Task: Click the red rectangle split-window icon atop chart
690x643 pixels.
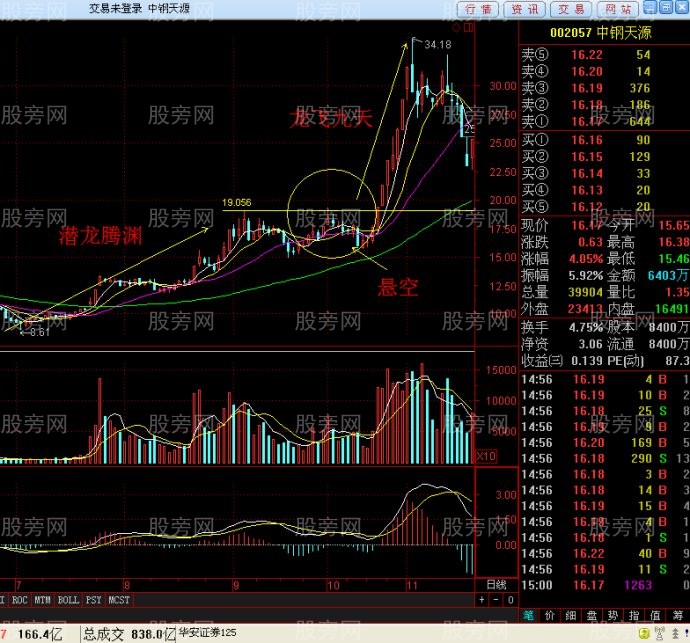Action: click(469, 28)
